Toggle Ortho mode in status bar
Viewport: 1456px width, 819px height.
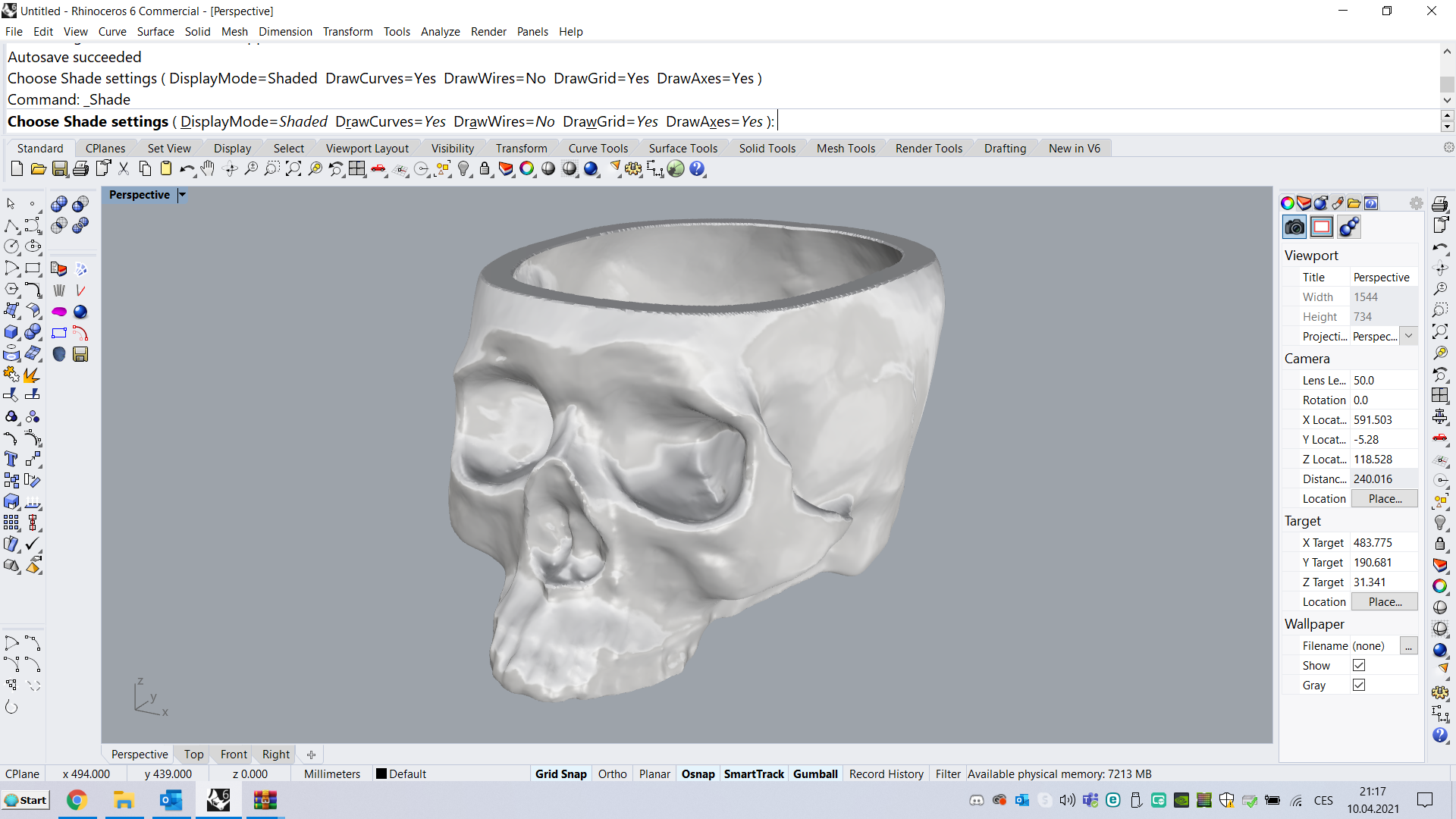coord(612,773)
